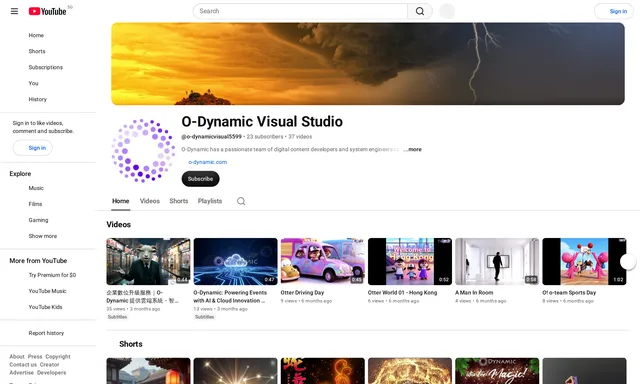Click the Creator footer link
The width and height of the screenshot is (640, 384).
[49, 365]
